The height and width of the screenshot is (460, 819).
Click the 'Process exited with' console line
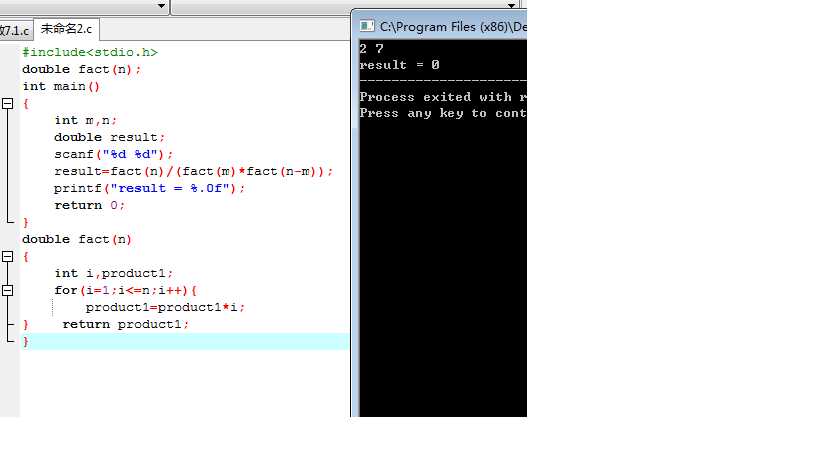pos(443,97)
